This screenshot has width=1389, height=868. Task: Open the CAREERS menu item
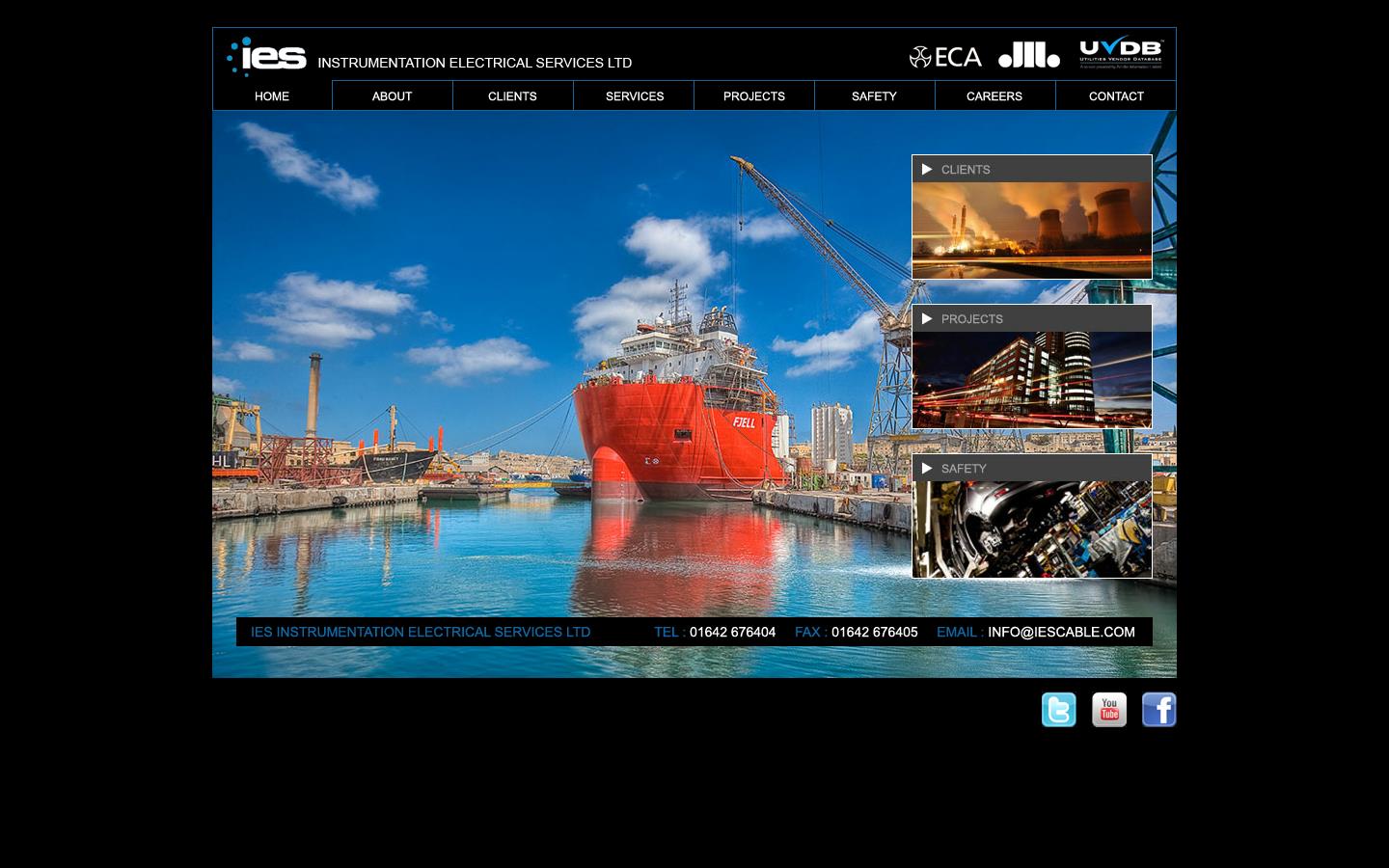click(994, 95)
